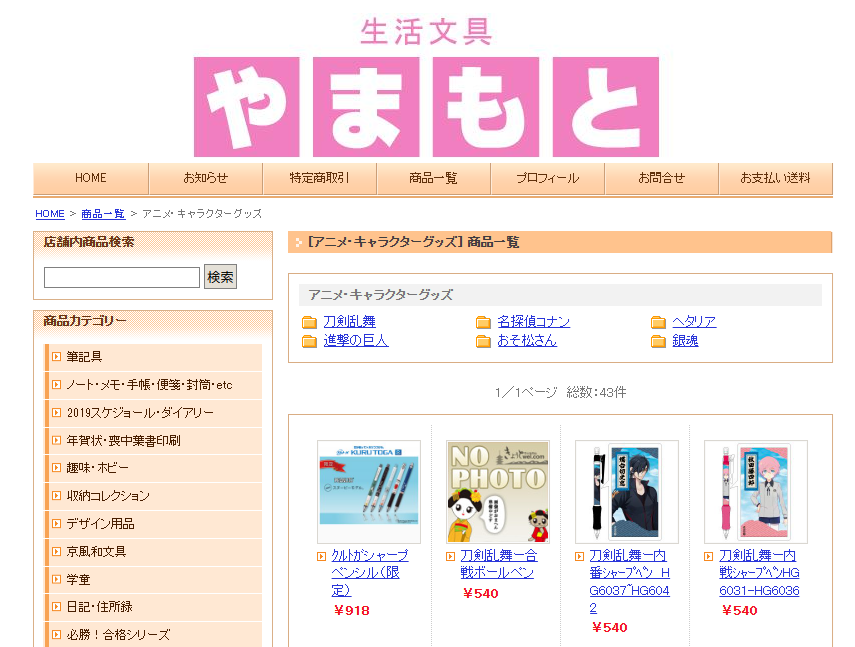Click arrow icon beside 筆記具 category
Image resolution: width=855 pixels, height=647 pixels.
(x=56, y=357)
